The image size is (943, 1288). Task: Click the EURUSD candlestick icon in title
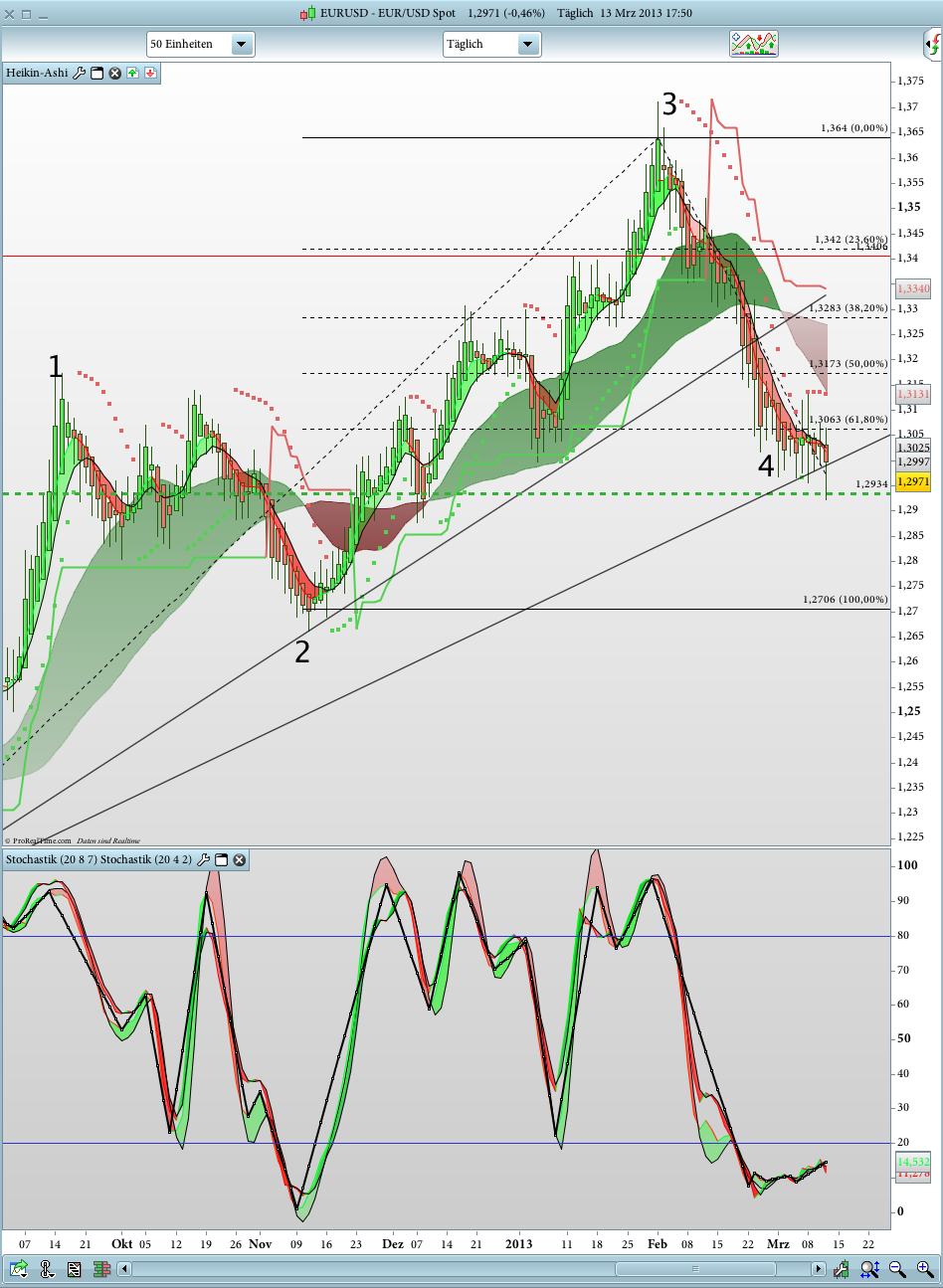pos(308,13)
